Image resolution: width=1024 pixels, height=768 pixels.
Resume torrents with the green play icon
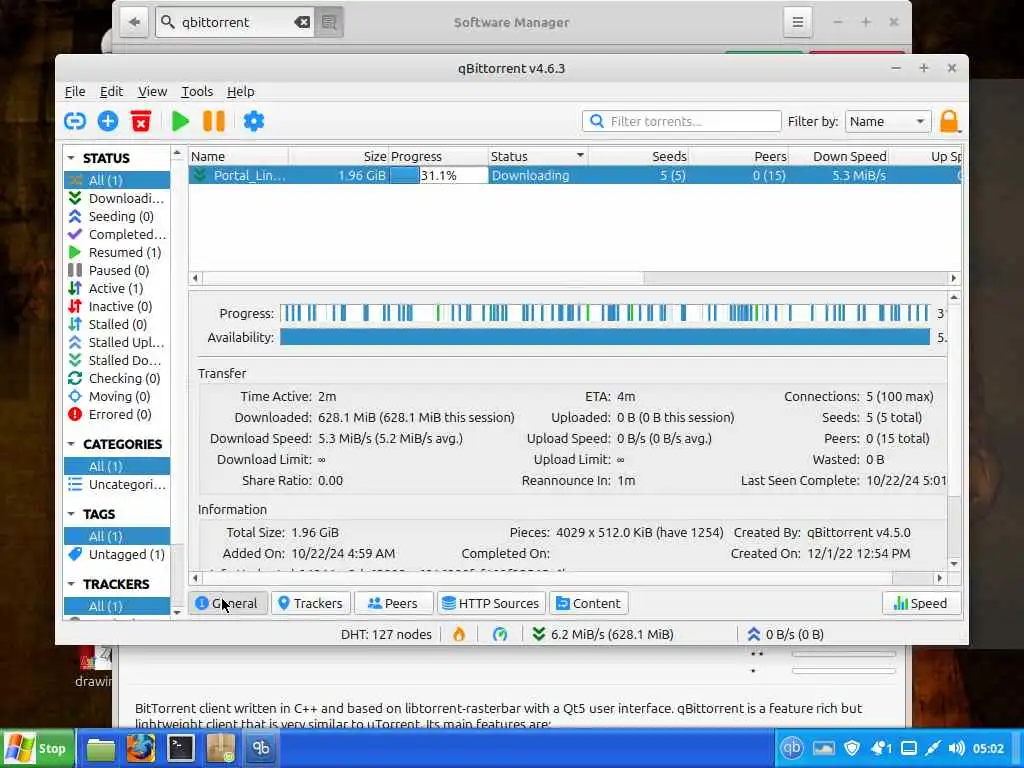pyautogui.click(x=180, y=121)
